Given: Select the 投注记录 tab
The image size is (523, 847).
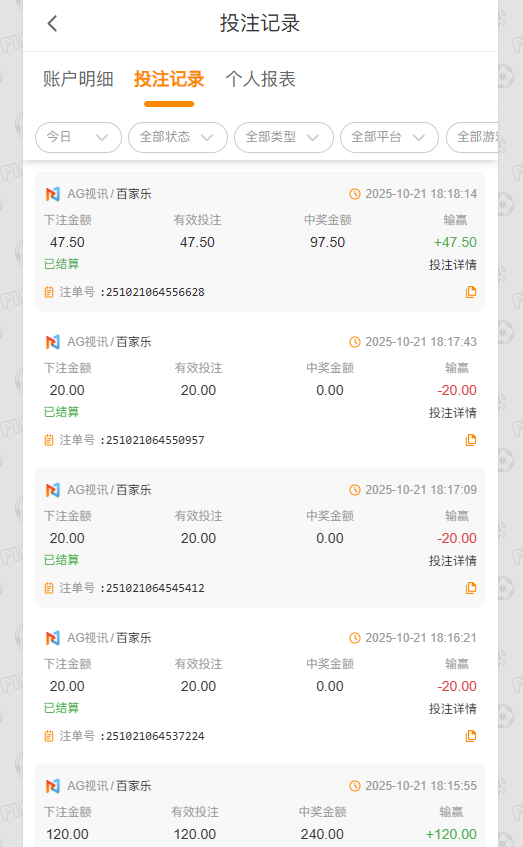Looking at the screenshot, I should (169, 79).
